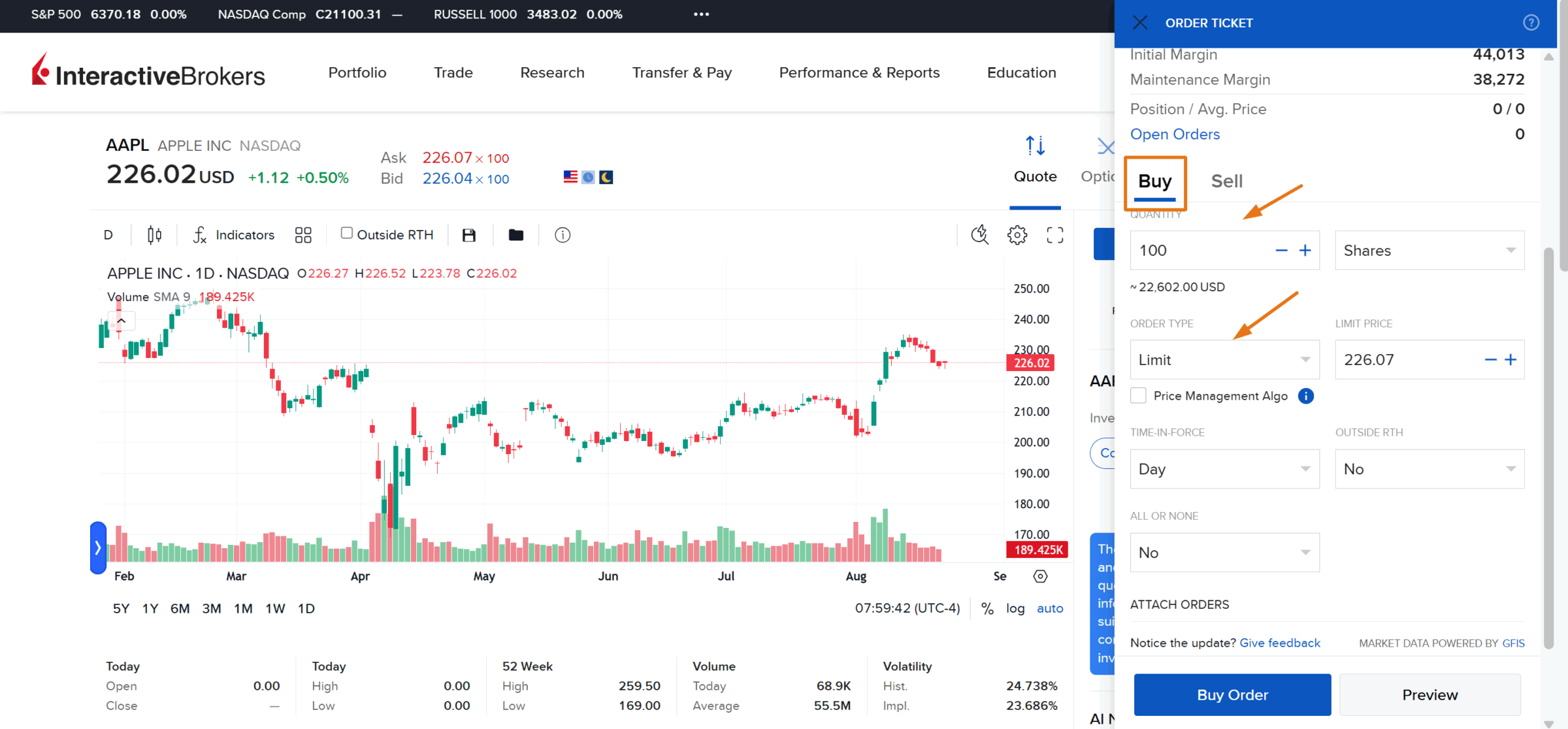Show chart info icon

pyautogui.click(x=563, y=235)
